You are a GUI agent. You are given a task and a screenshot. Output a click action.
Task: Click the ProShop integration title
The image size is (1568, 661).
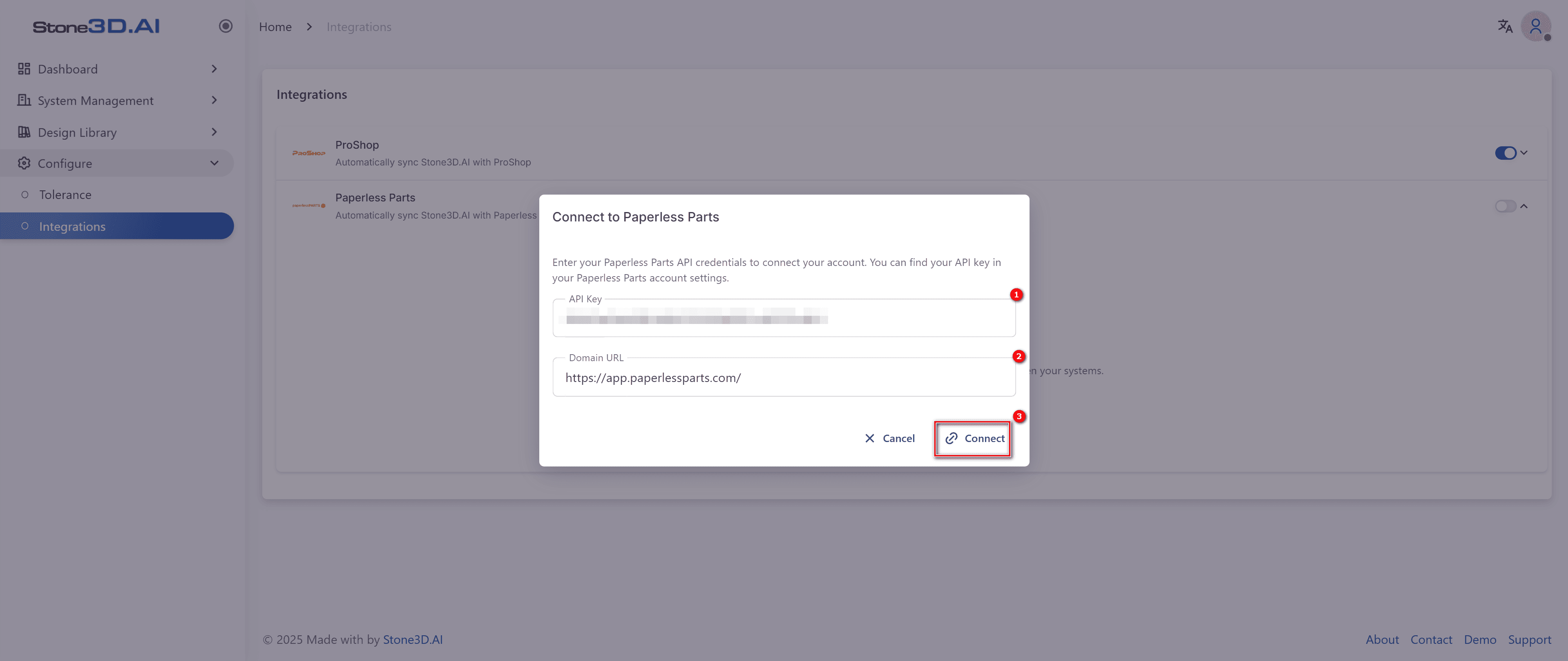click(357, 145)
